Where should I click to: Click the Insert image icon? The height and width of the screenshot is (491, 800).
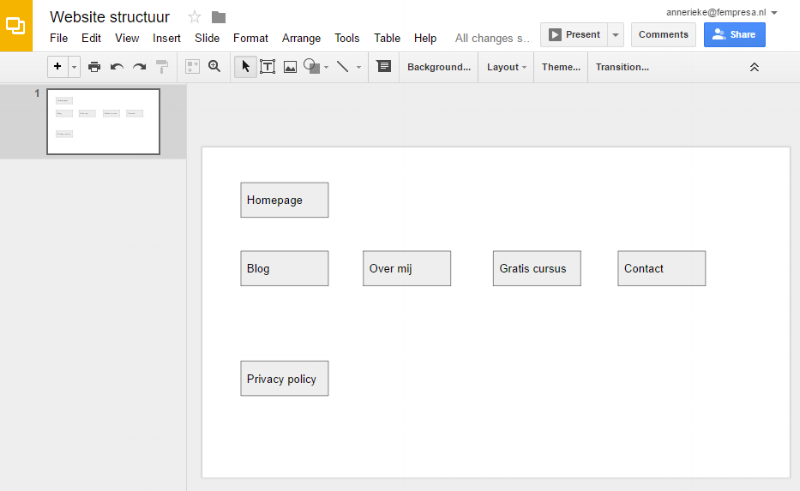point(290,67)
